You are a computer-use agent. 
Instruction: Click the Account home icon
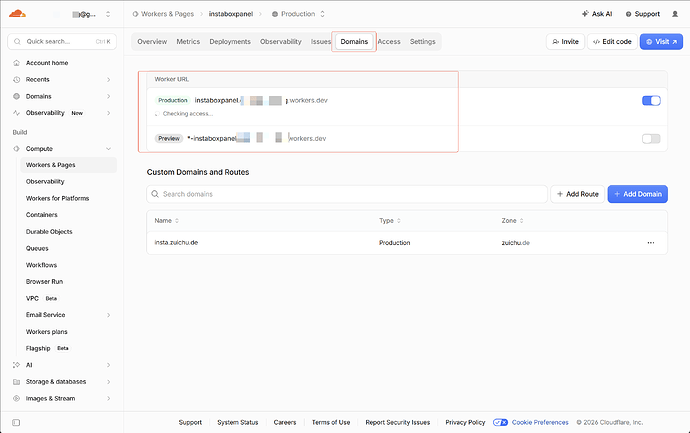click(x=17, y=63)
